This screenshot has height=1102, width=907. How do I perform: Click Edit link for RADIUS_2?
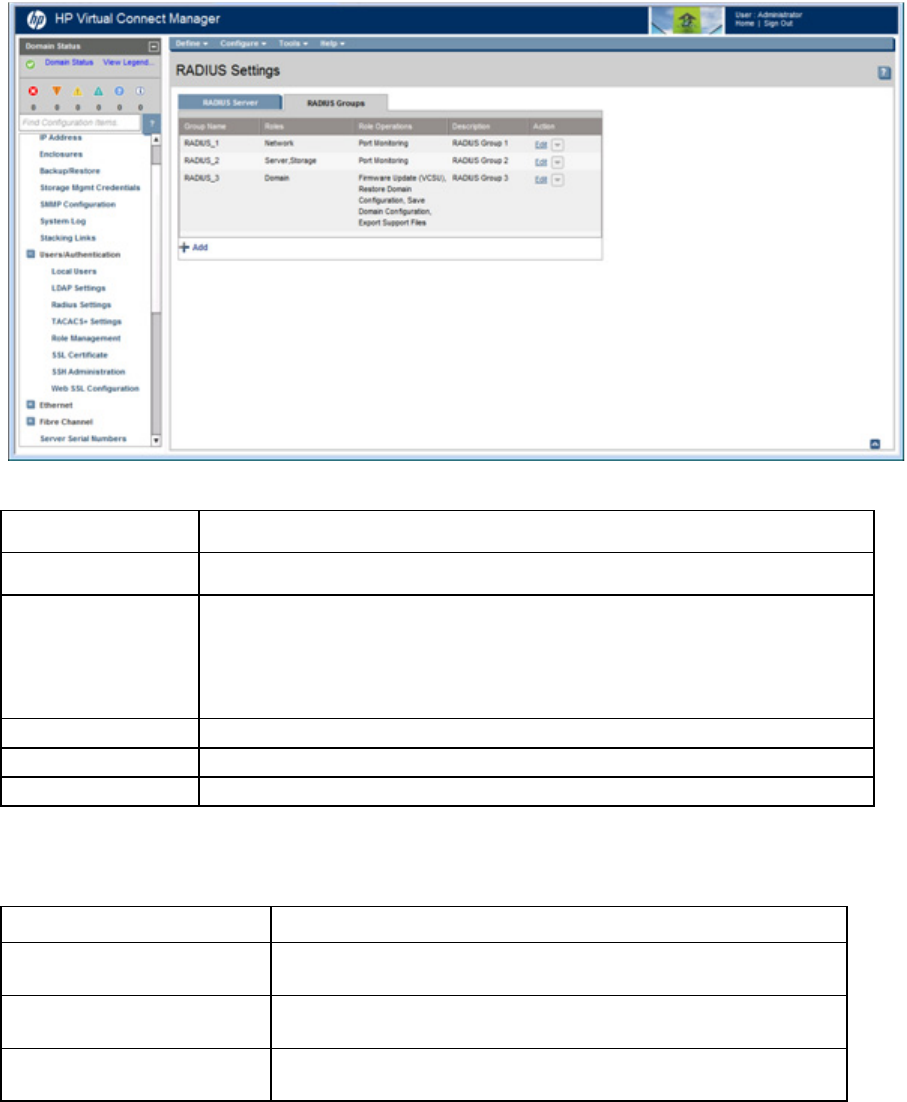click(x=541, y=162)
